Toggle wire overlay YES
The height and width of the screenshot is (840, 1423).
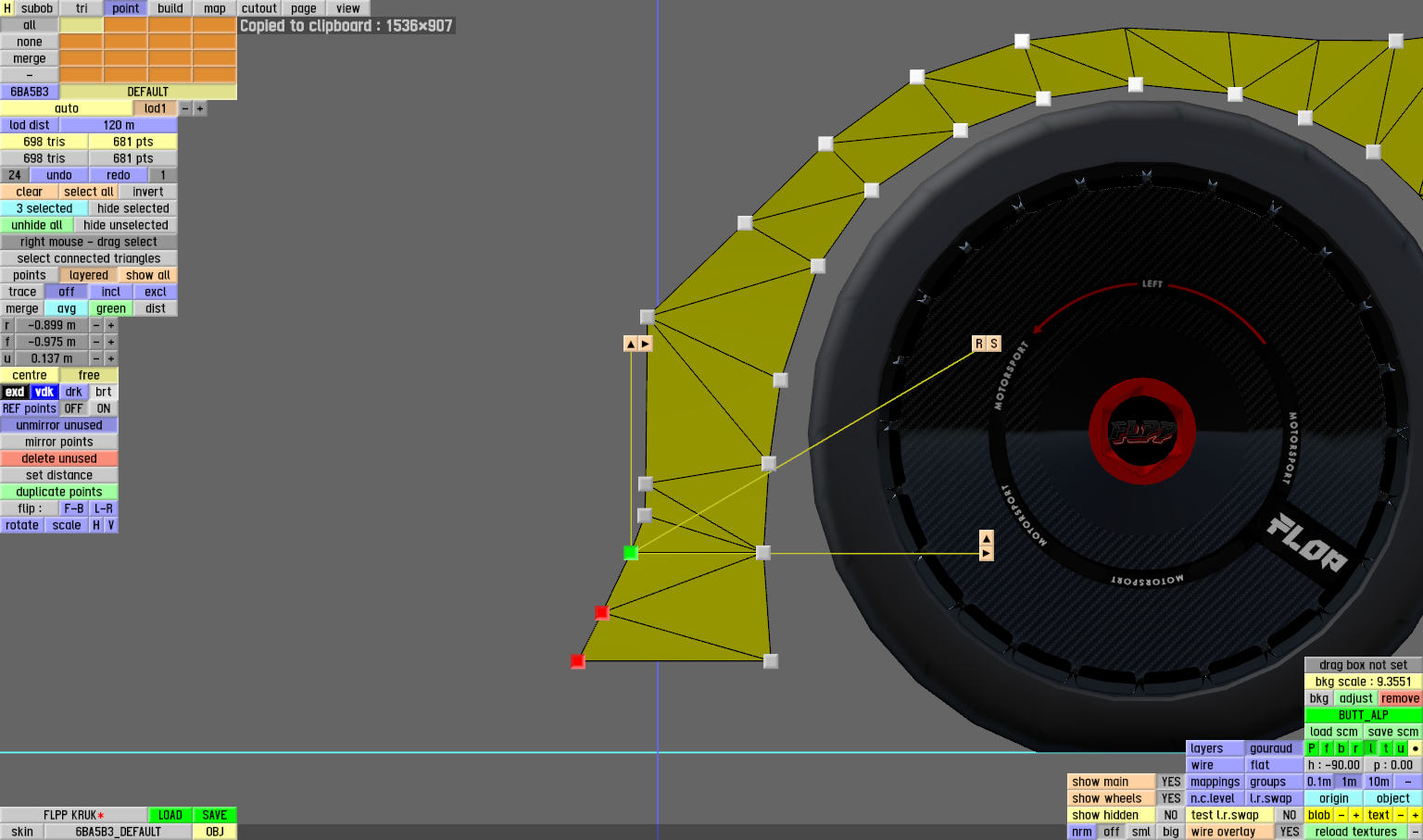[x=1290, y=832]
